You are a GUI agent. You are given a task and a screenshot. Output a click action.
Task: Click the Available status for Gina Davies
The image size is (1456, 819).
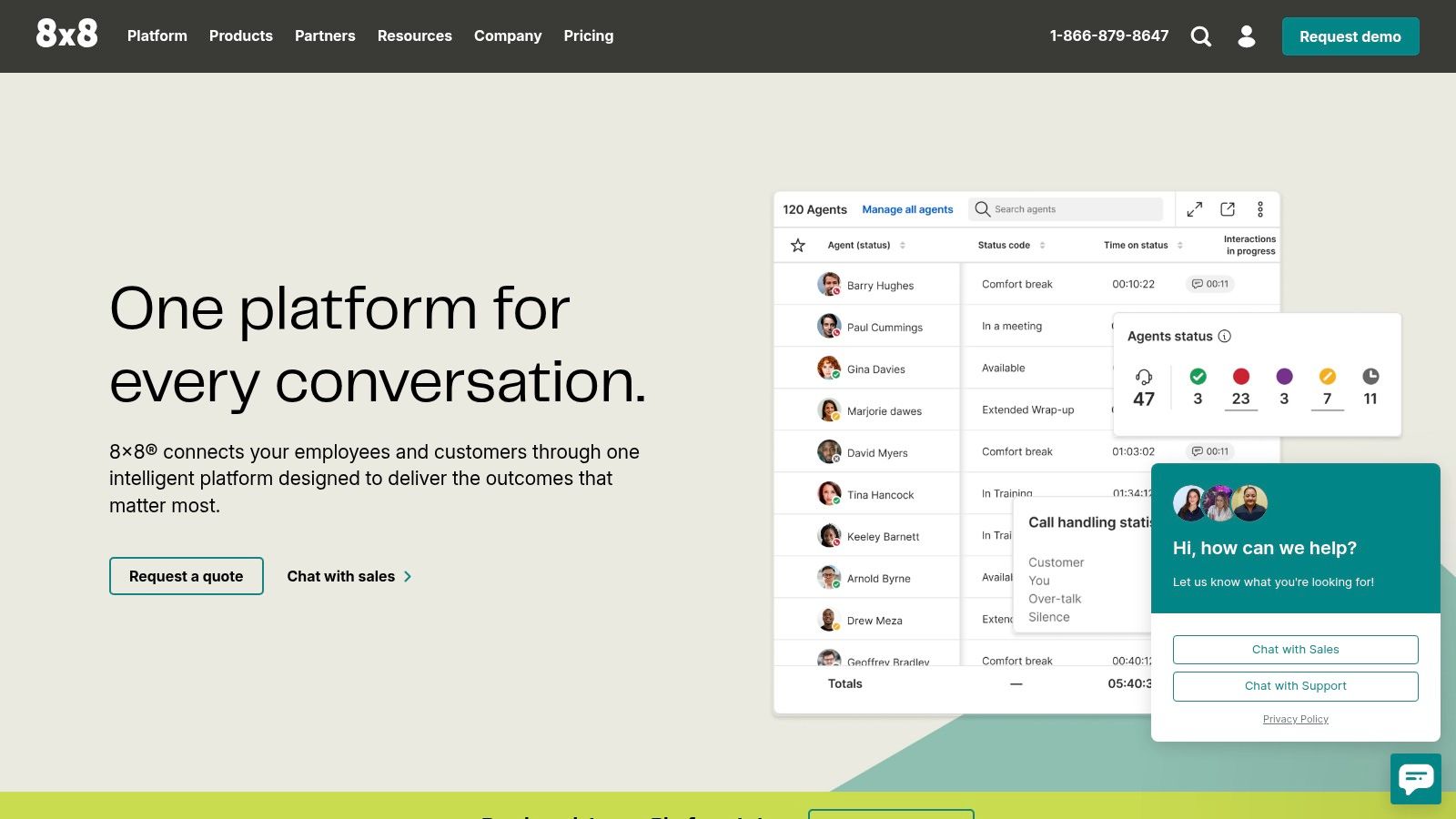pos(1003,368)
